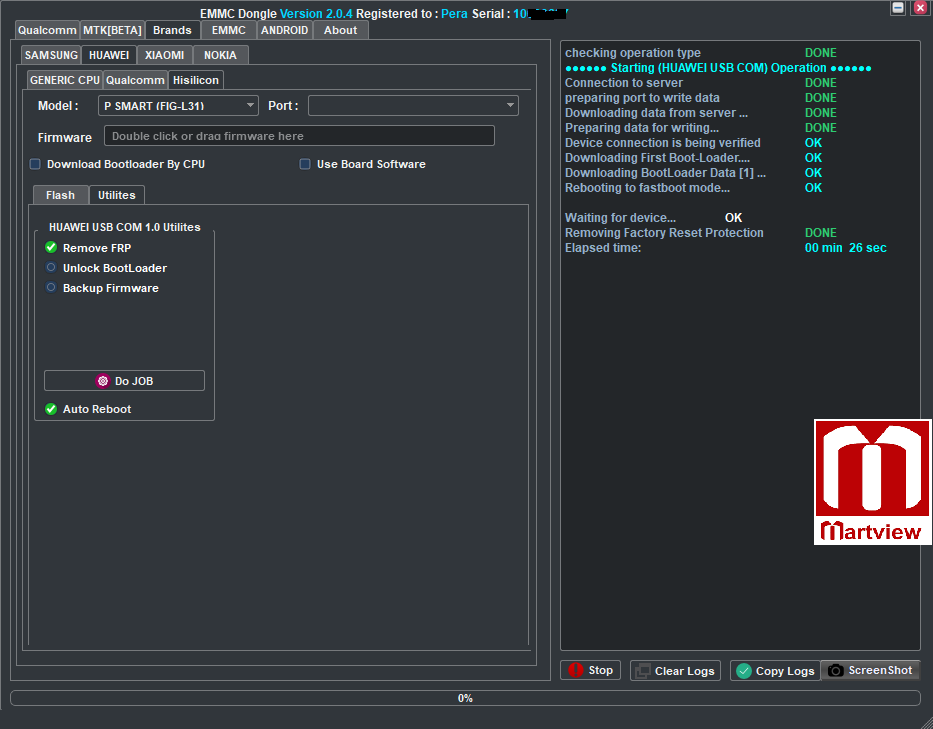This screenshot has width=933, height=729.
Task: Click 'Rebooting to fastboot mode...' log line
Action: [x=647, y=187]
